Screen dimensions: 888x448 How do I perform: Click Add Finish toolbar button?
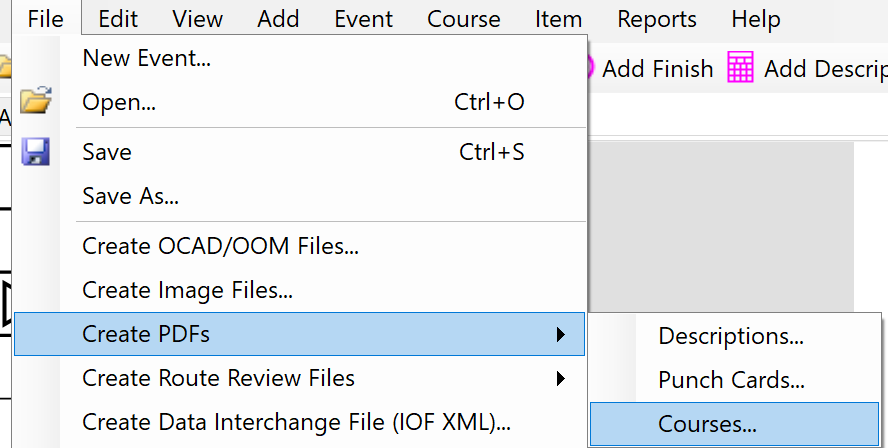645,68
